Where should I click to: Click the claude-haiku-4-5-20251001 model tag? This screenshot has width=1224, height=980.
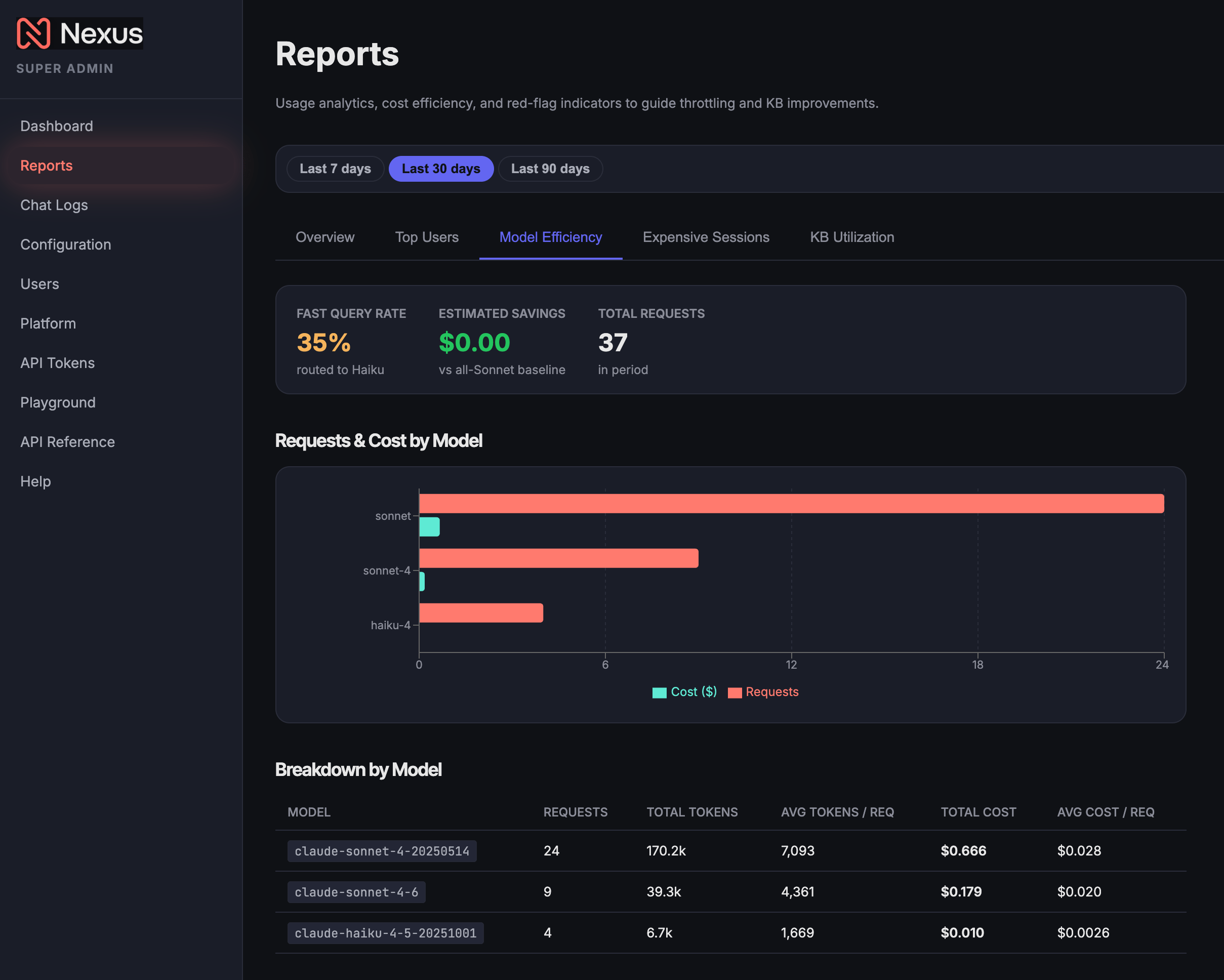tap(386, 933)
